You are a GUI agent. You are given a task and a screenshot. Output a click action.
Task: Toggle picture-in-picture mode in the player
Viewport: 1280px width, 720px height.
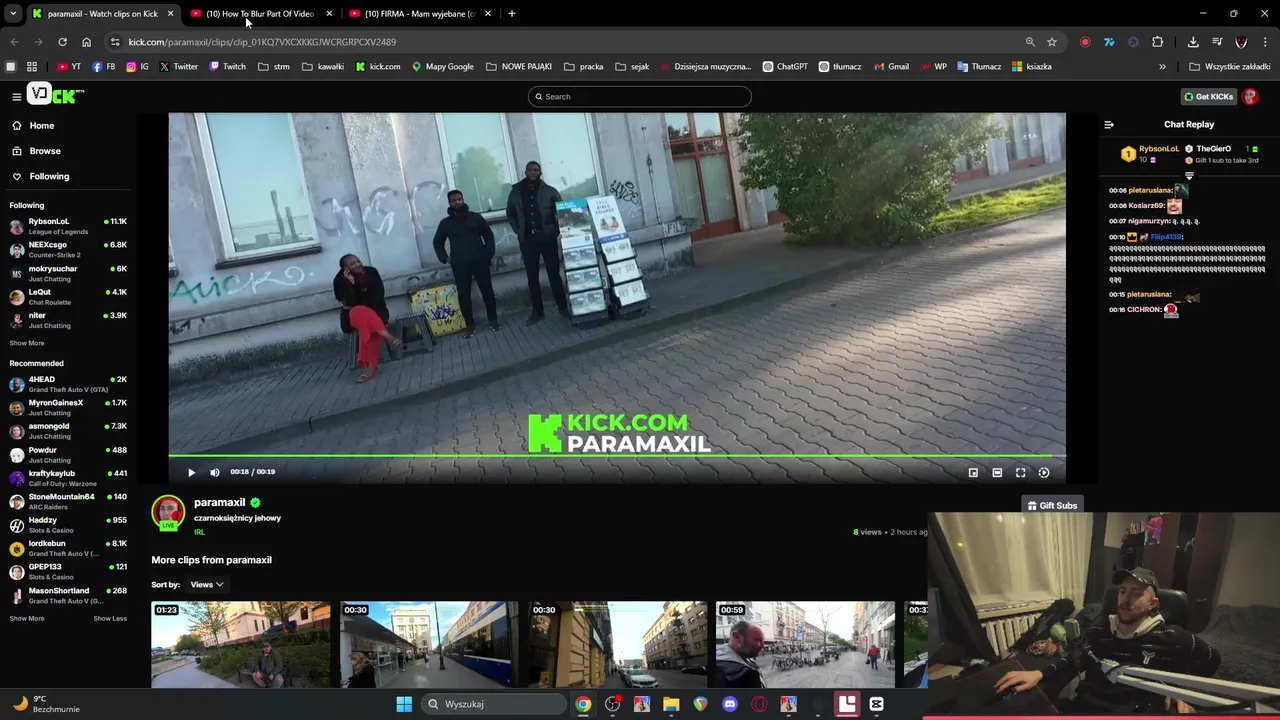pyautogui.click(x=973, y=472)
